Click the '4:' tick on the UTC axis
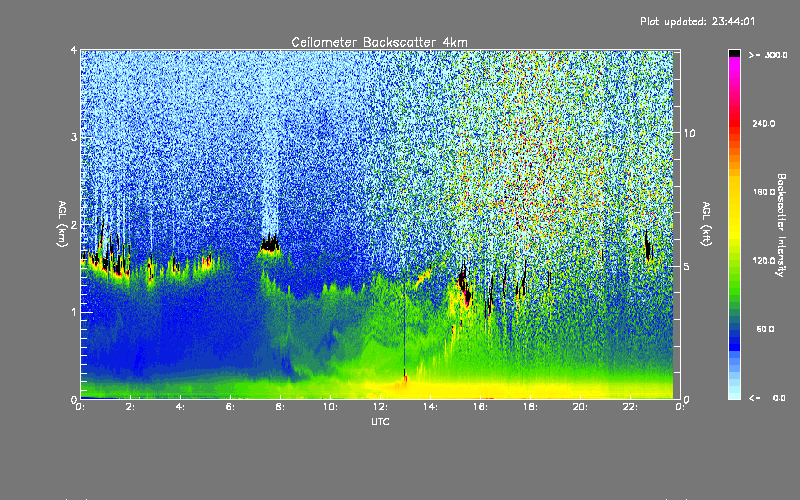The image size is (800, 500). click(x=180, y=407)
